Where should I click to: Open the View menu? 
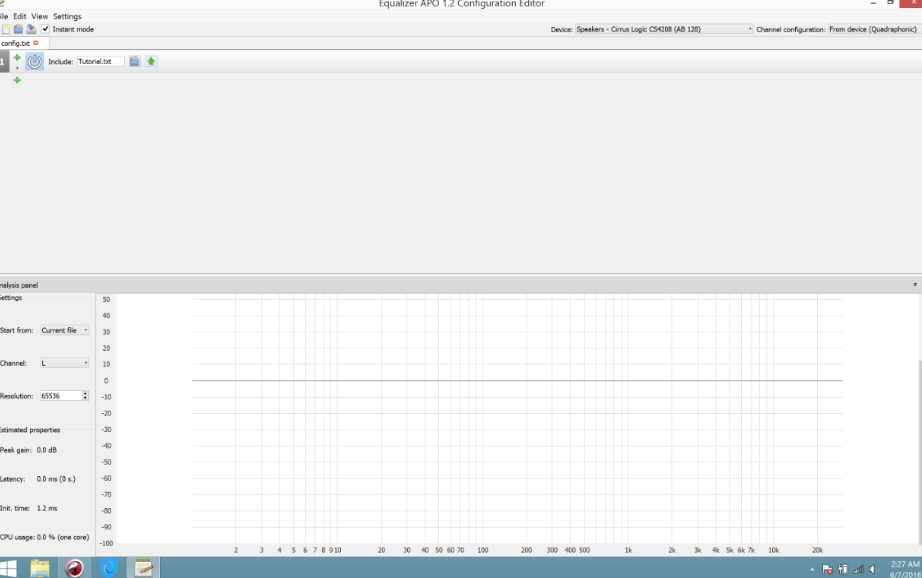tap(39, 16)
